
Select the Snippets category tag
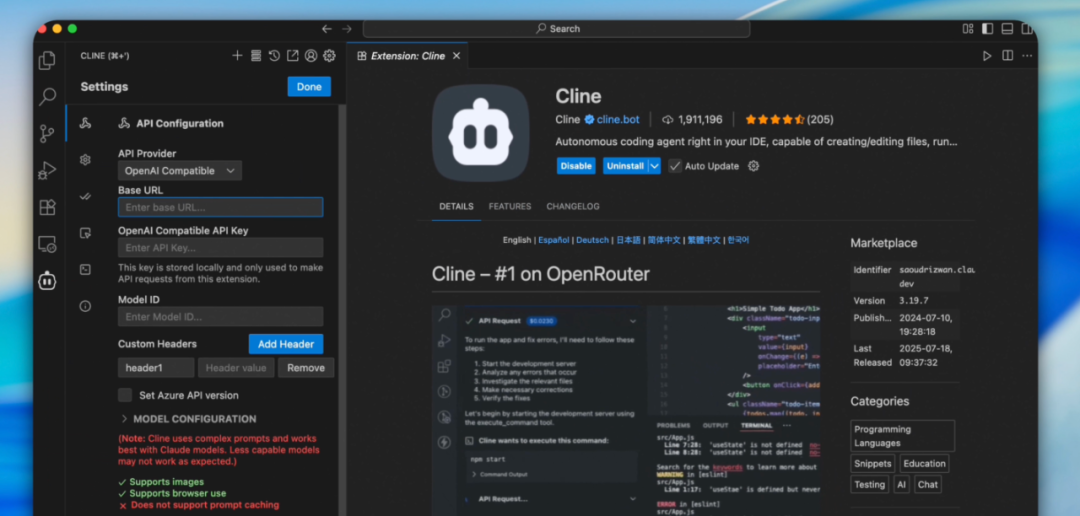[873, 464]
